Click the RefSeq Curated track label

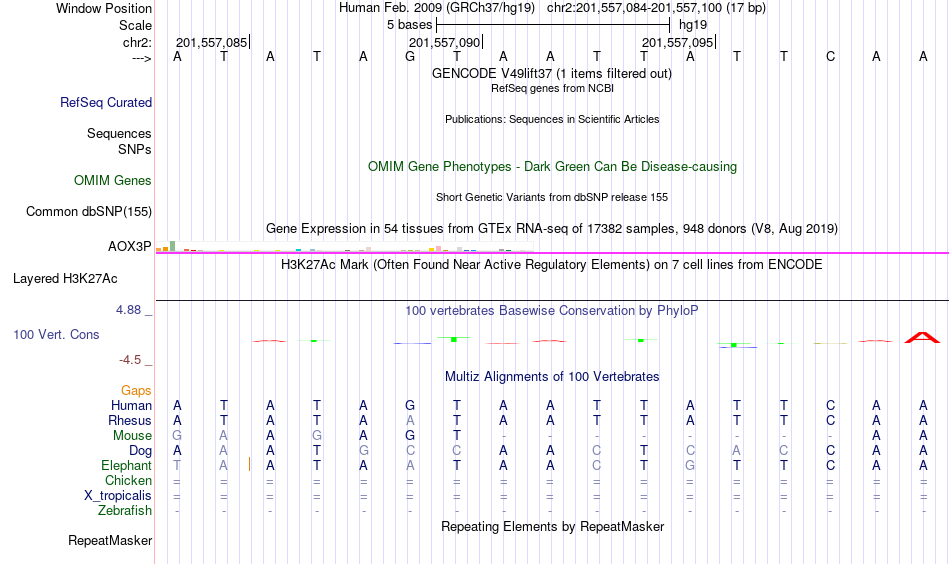point(106,102)
